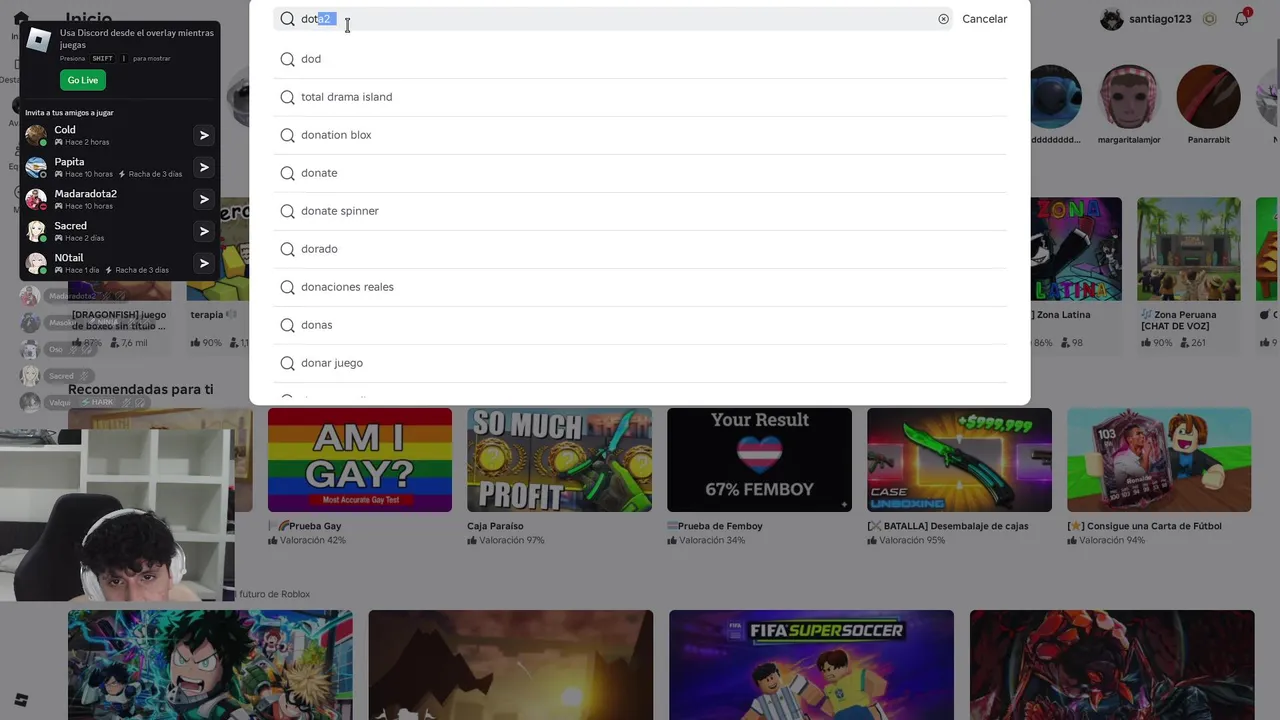Image resolution: width=1280 pixels, height=720 pixels.
Task: Click Sacred's avatar in invite list
Action: pos(36,231)
